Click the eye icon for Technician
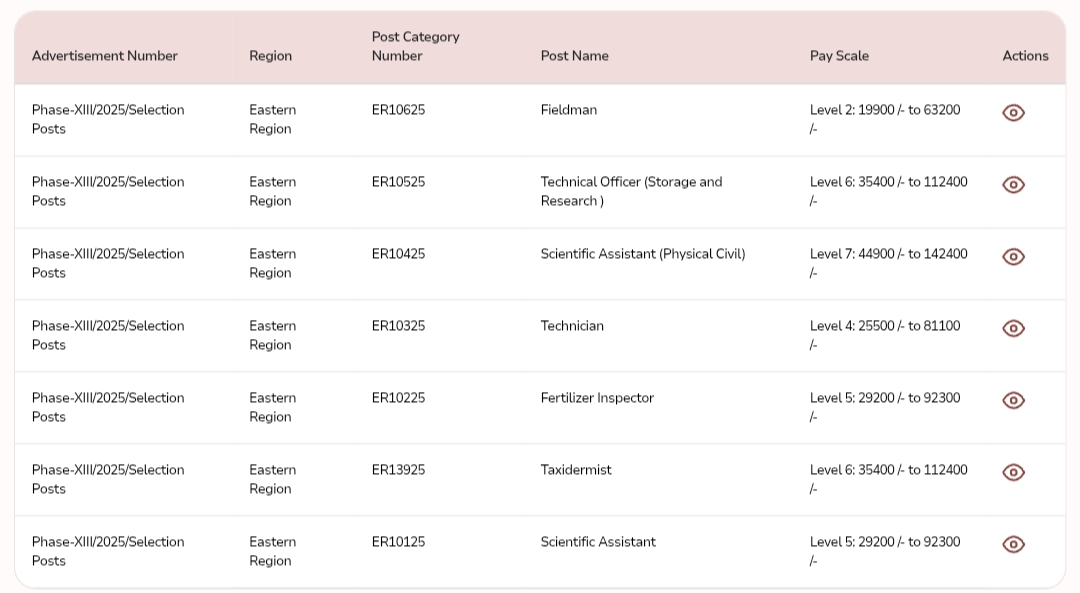1080x593 pixels. pos(1013,329)
